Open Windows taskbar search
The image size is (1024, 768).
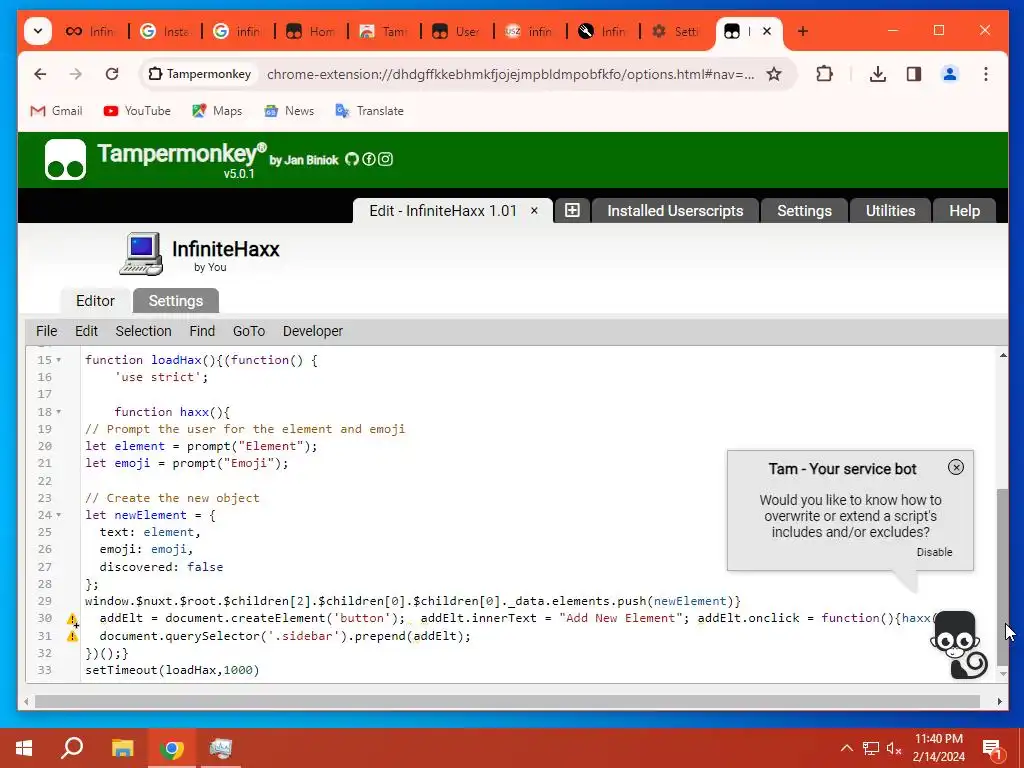[72, 748]
